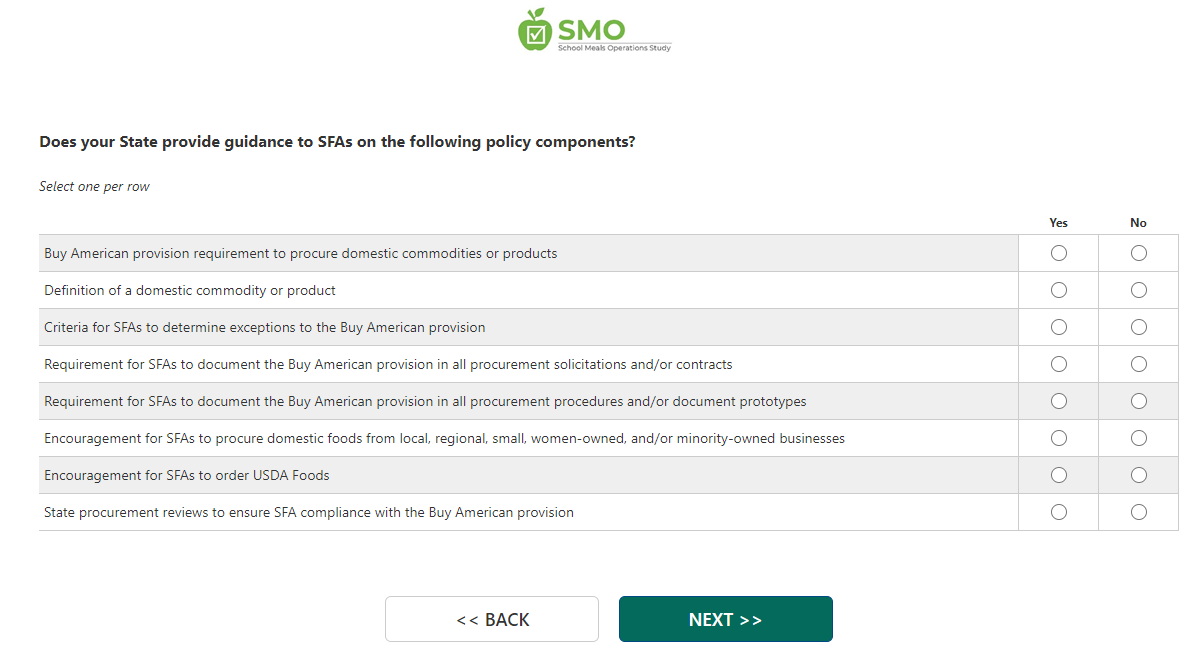The height and width of the screenshot is (672, 1203).
Task: Select No for procurement solicitations and/or contracts row
Action: 1139,364
